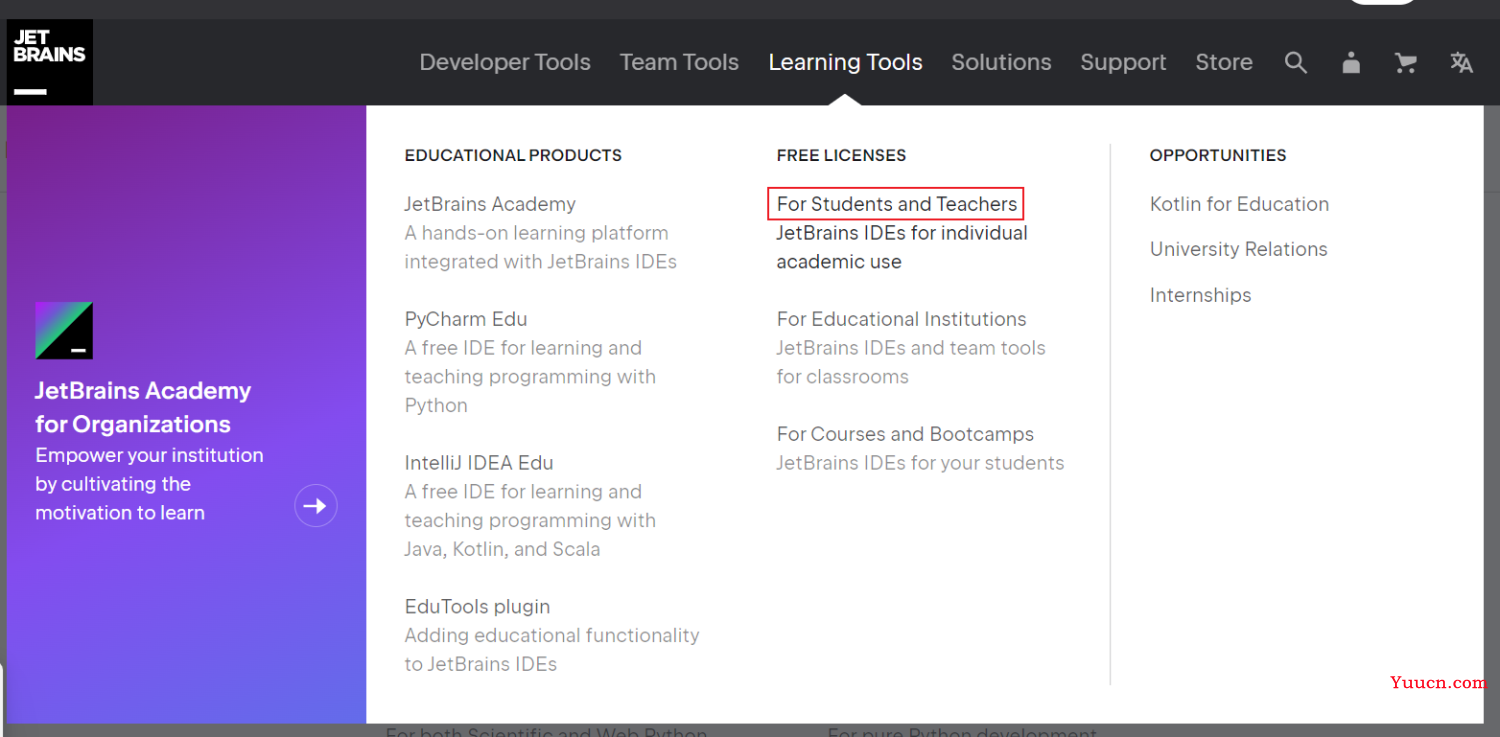Go to the Store menu item
Image resolution: width=1500 pixels, height=737 pixels.
click(x=1224, y=62)
